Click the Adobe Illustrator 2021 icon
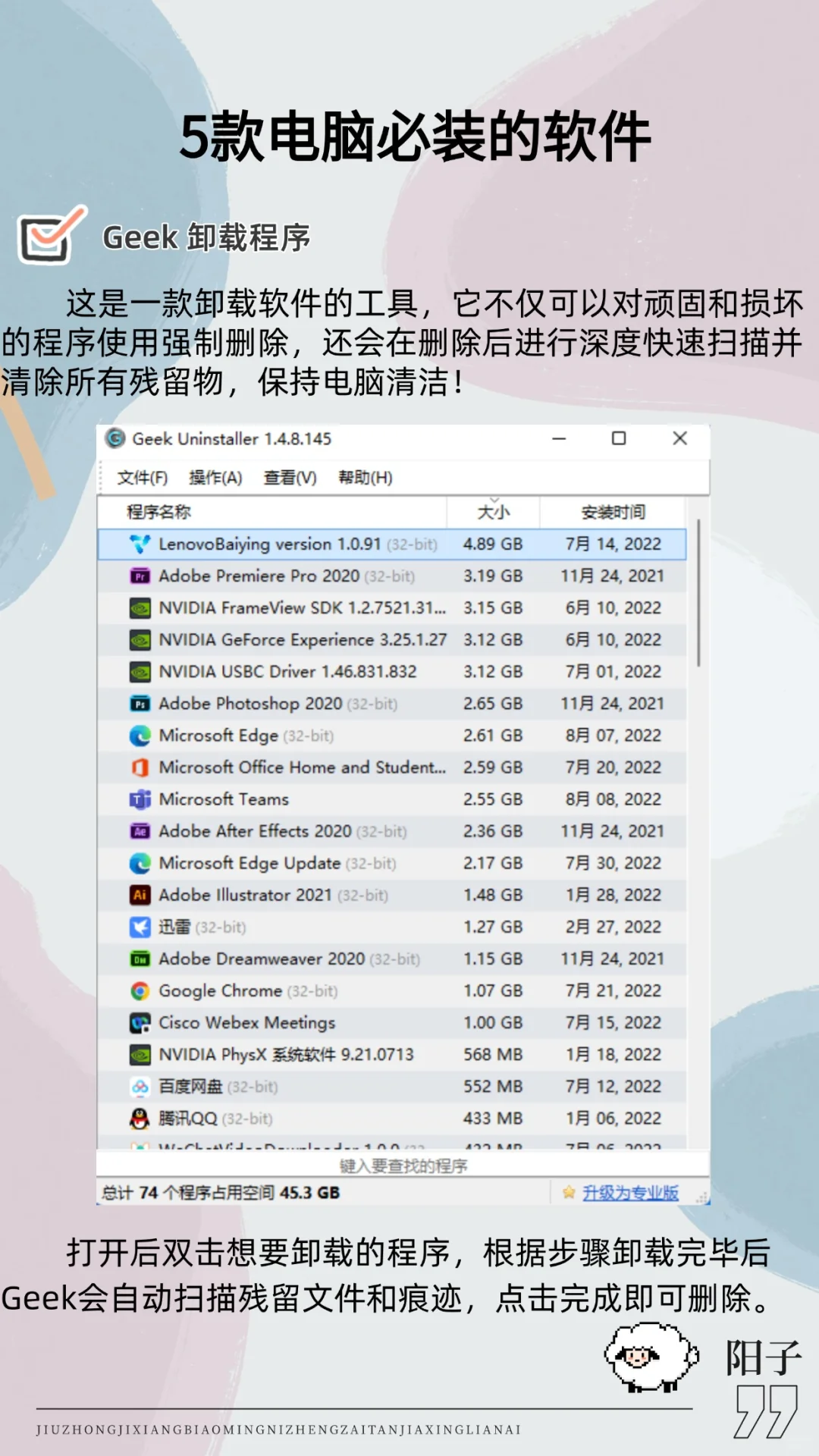This screenshot has height=1456, width=819. click(x=140, y=895)
